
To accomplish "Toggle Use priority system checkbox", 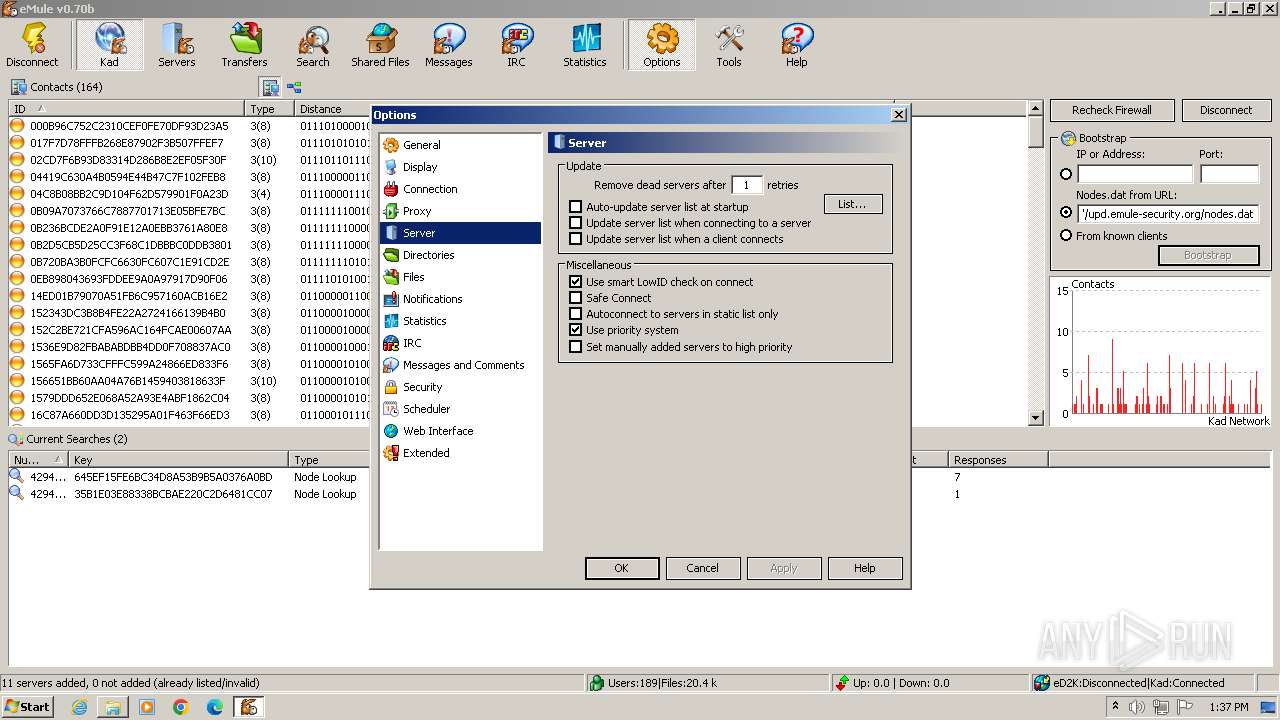I will tap(575, 330).
